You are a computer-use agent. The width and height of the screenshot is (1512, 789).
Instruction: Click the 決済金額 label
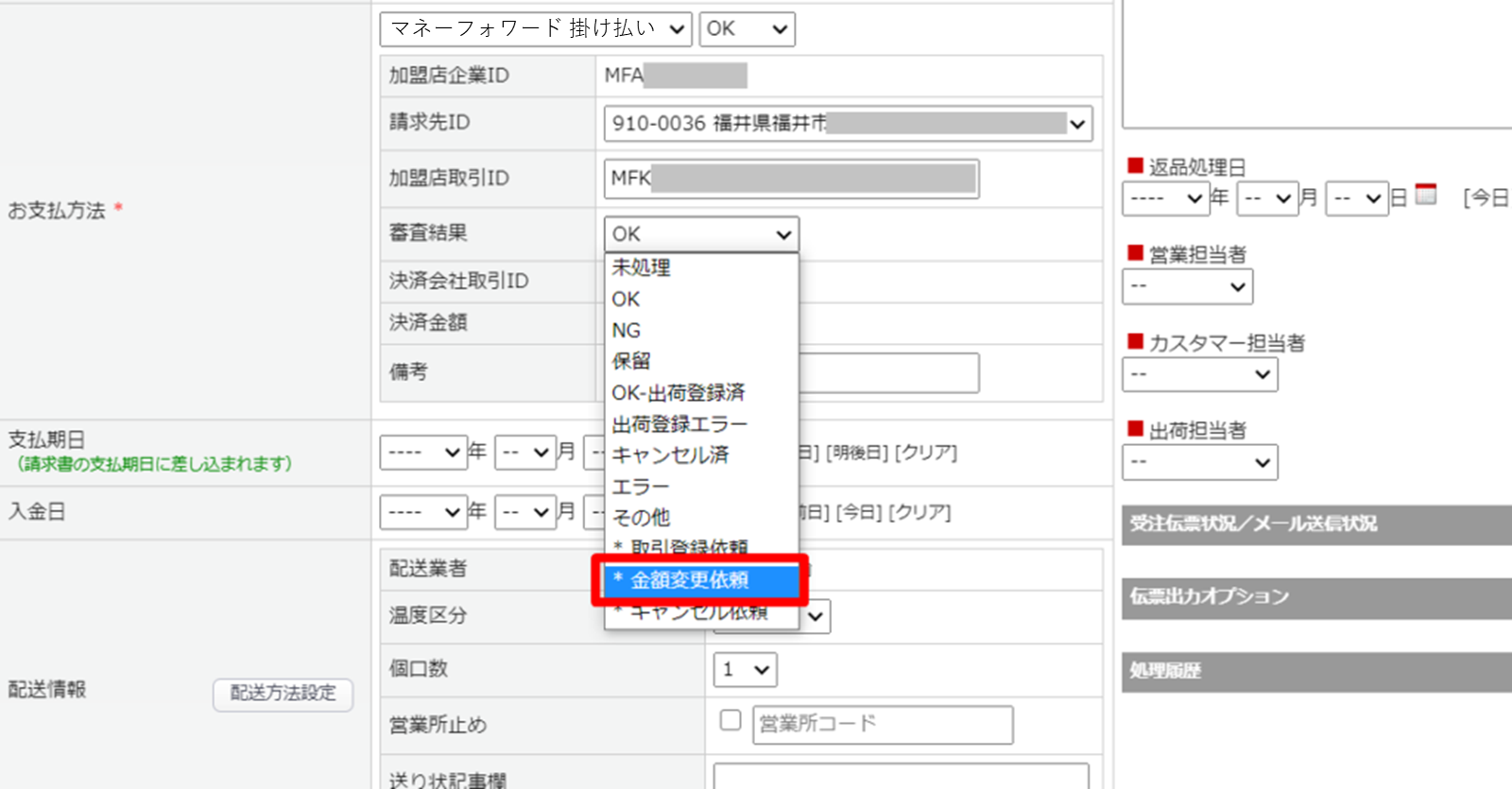click(428, 322)
